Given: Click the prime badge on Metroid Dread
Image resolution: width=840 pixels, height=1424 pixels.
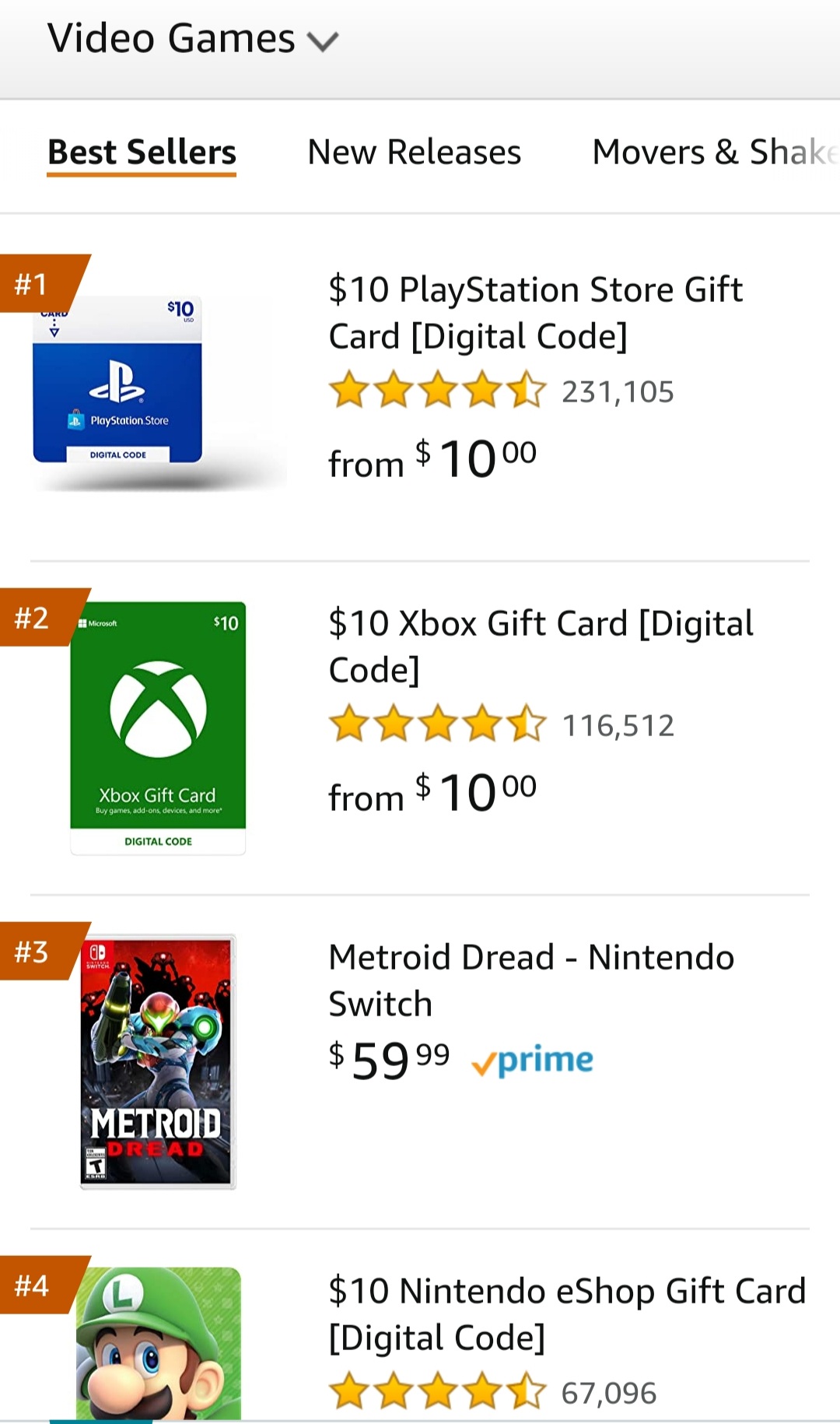Looking at the screenshot, I should click(533, 1061).
